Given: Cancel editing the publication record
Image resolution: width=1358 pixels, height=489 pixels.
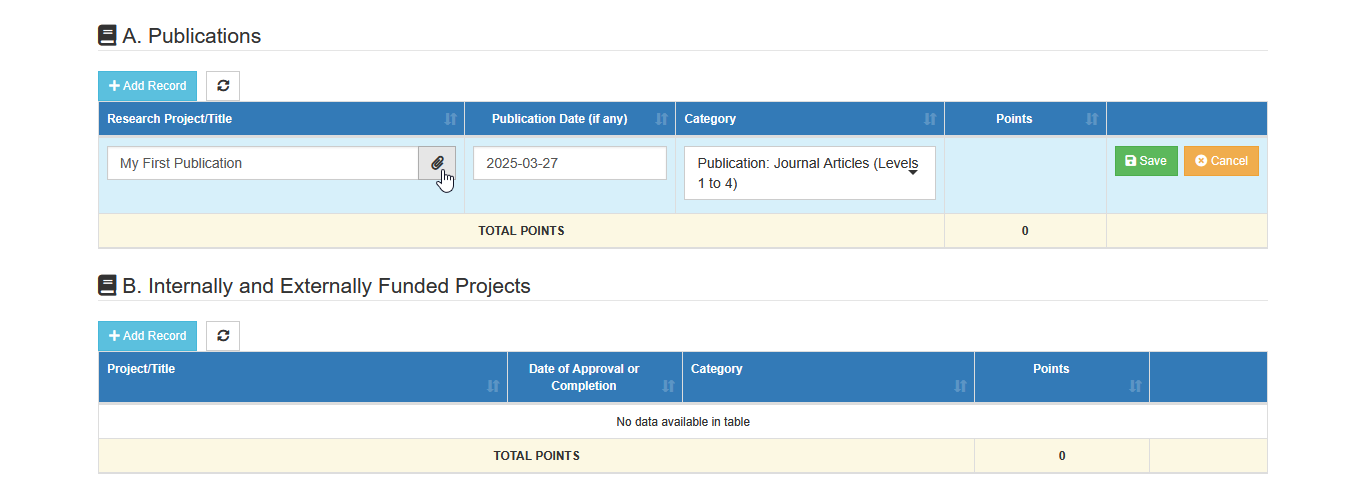Looking at the screenshot, I should (x=1221, y=161).
